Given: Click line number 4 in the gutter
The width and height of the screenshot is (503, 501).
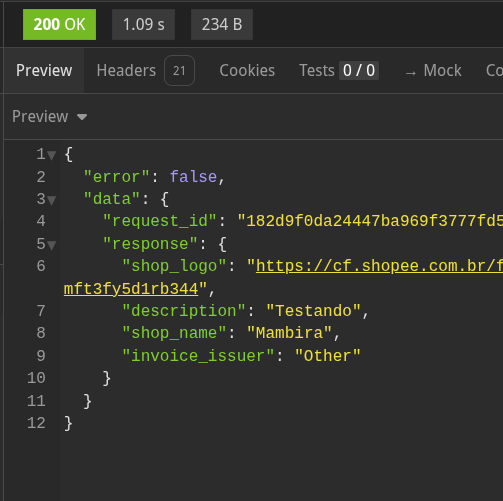Looking at the screenshot, I should coord(41,221).
